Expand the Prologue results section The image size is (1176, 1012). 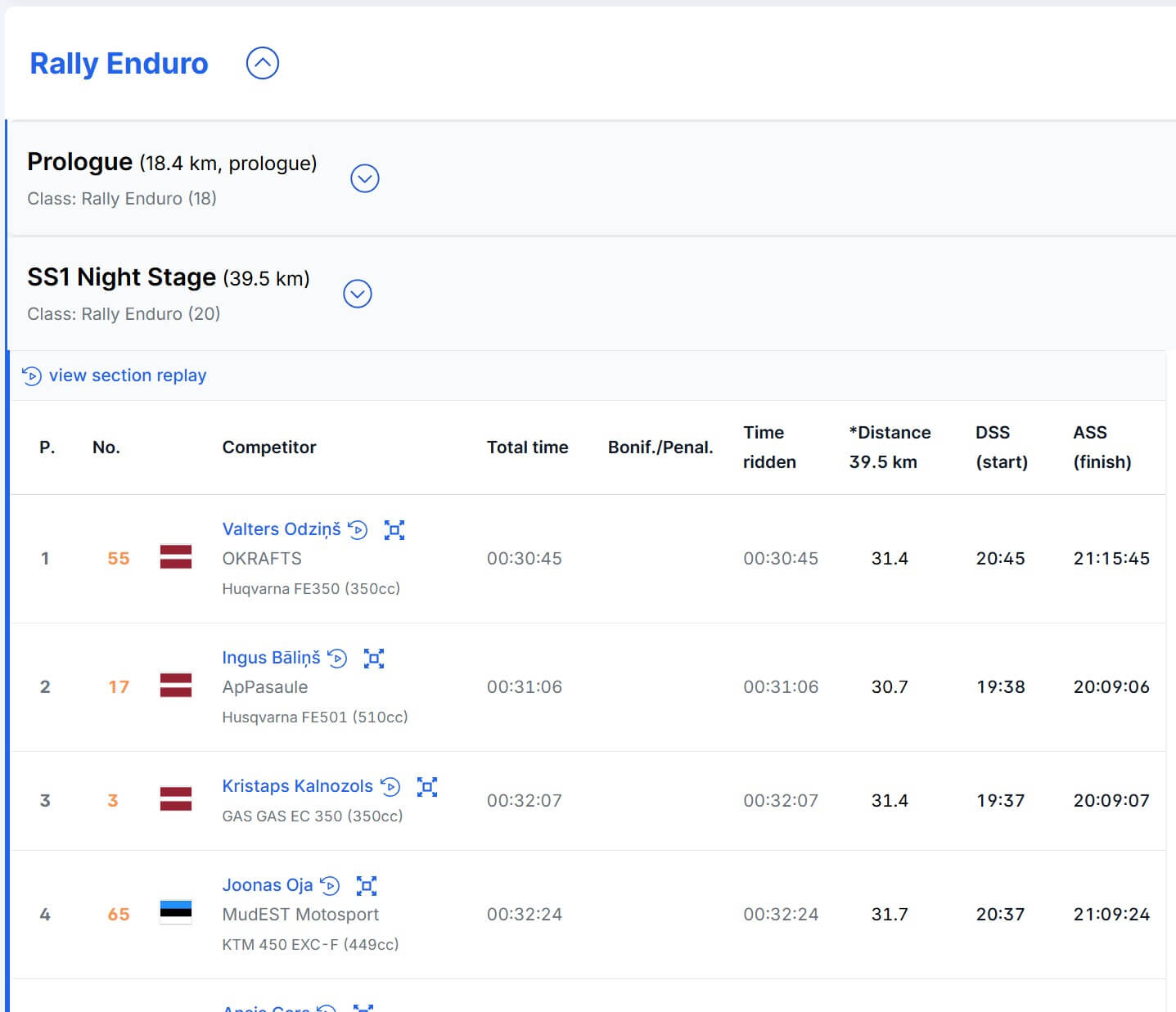(365, 178)
